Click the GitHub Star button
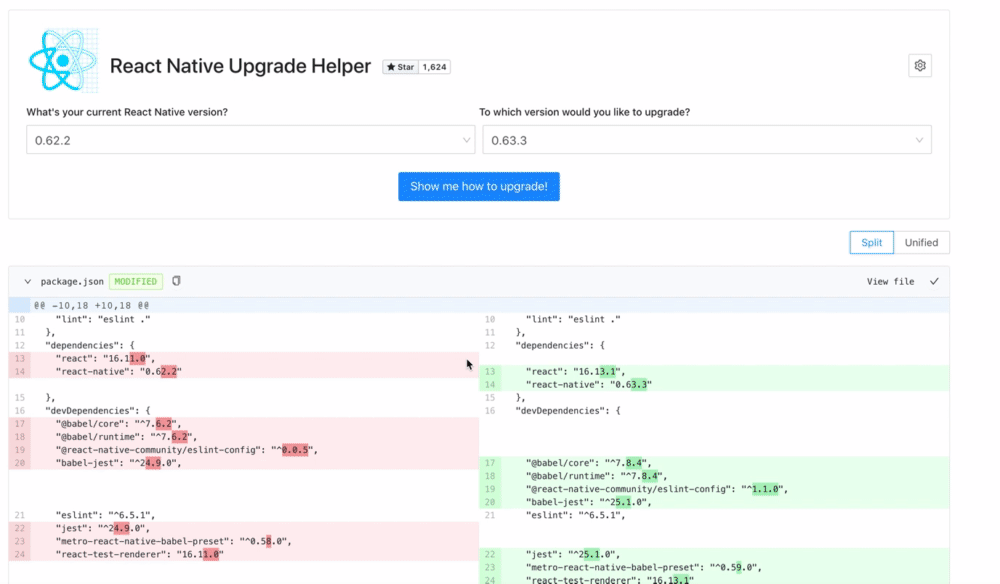This screenshot has width=1000, height=584. coord(400,67)
